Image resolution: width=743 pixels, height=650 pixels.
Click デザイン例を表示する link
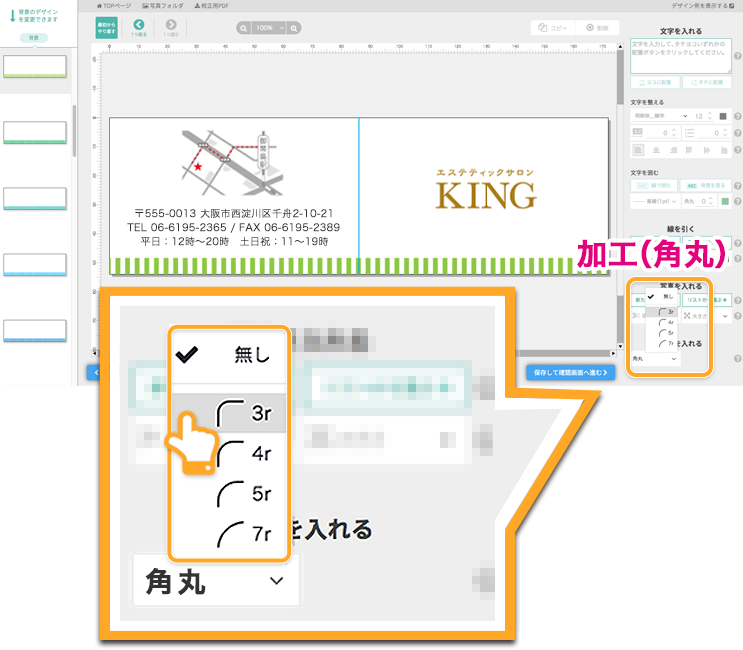(x=702, y=6)
